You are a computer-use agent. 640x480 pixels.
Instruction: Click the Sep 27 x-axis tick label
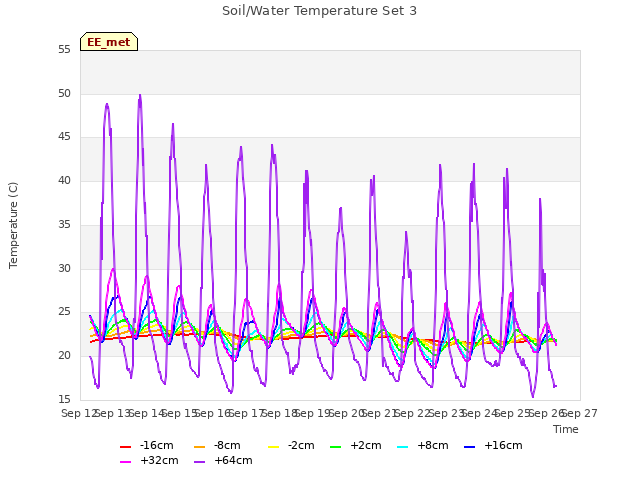point(581,413)
